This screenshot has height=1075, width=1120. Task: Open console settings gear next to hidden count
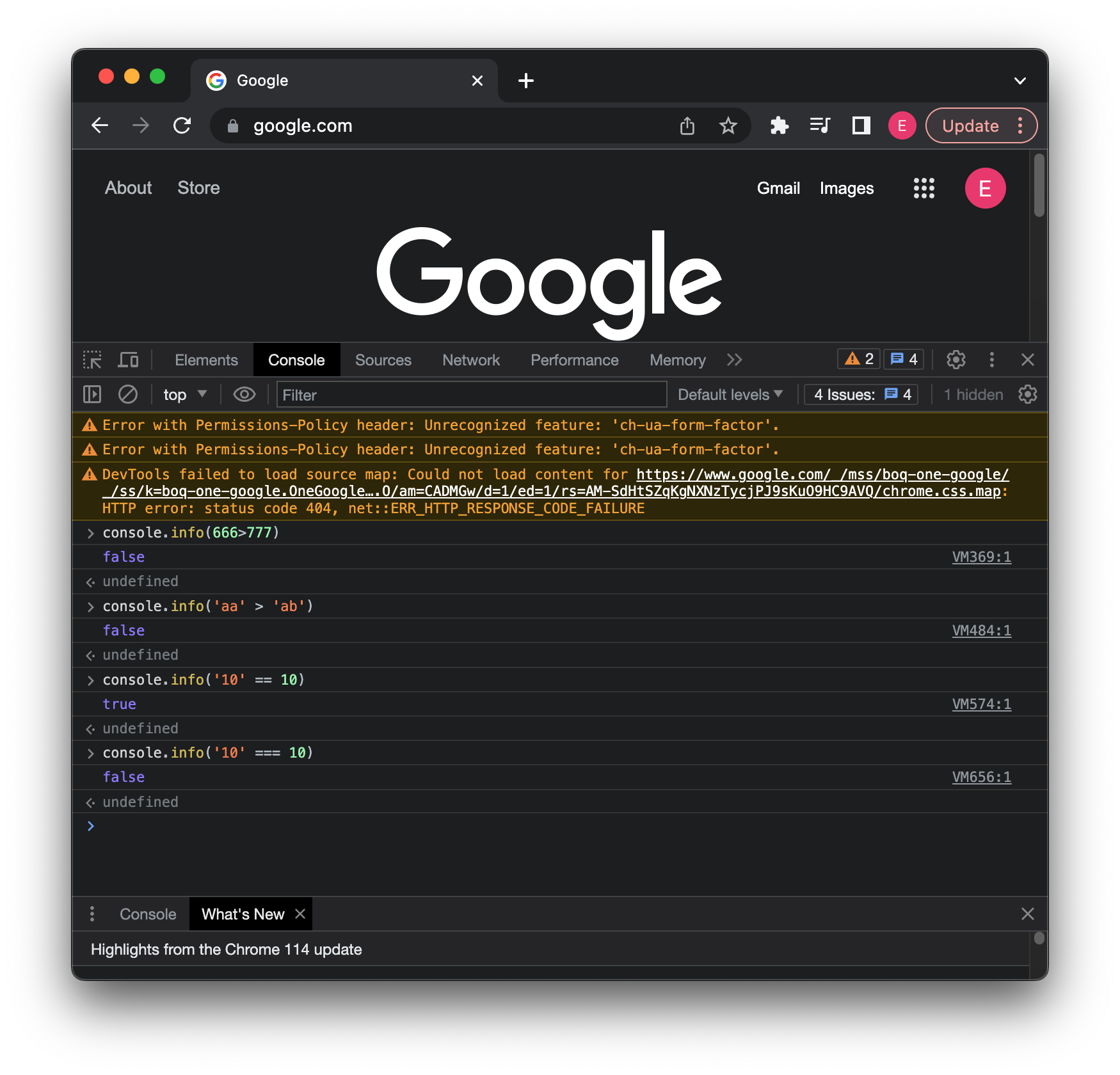tap(1027, 394)
